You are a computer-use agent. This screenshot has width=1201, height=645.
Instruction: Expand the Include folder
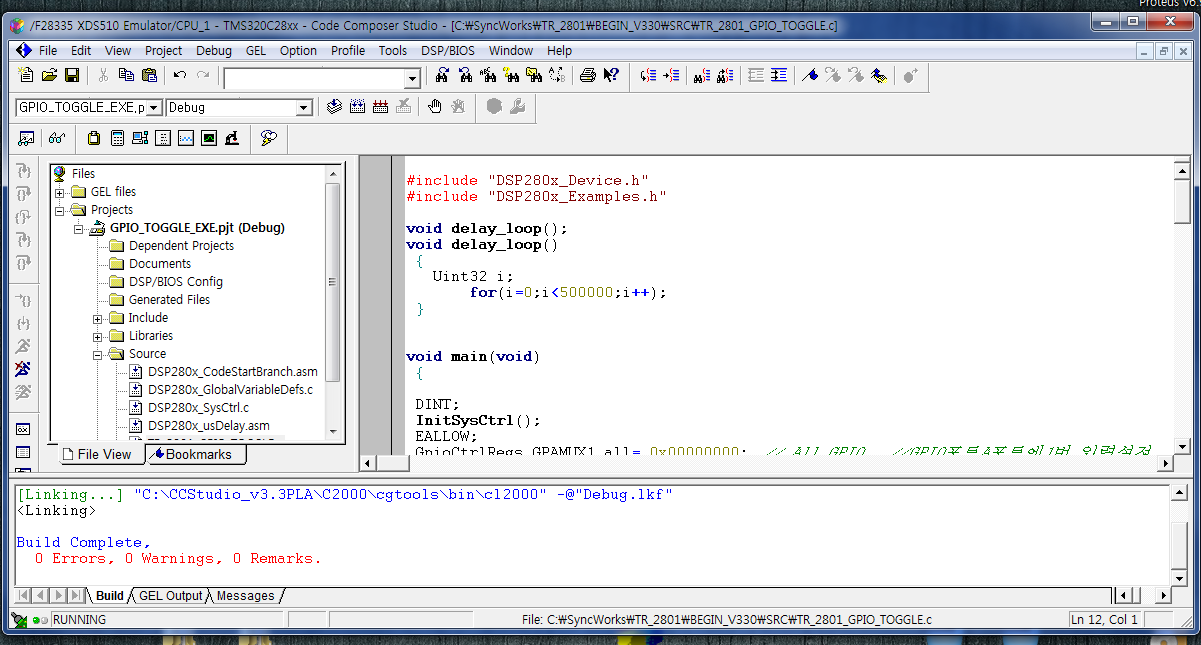click(98, 318)
